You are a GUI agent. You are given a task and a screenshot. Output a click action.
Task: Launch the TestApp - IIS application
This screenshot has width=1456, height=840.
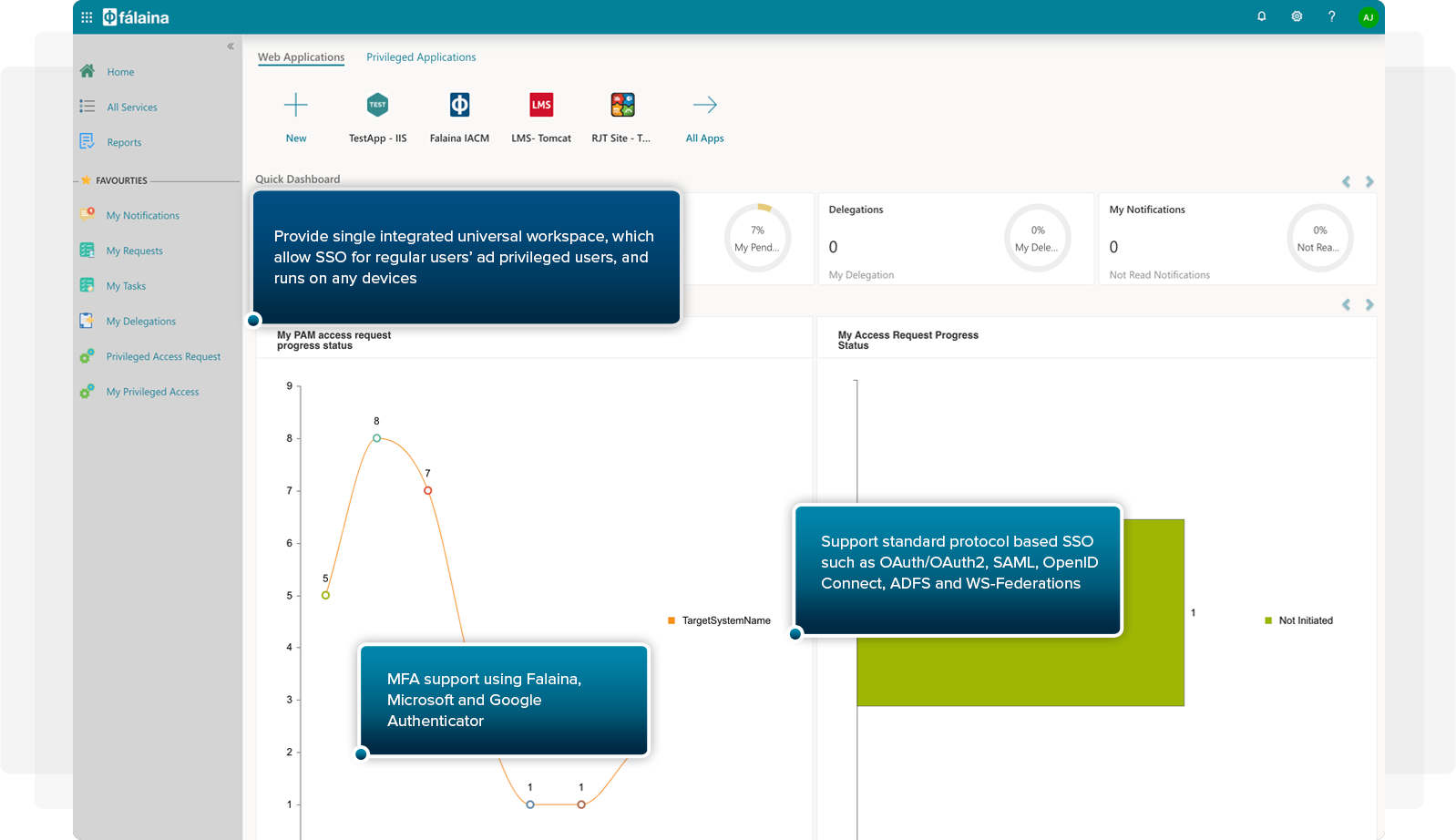tap(377, 105)
